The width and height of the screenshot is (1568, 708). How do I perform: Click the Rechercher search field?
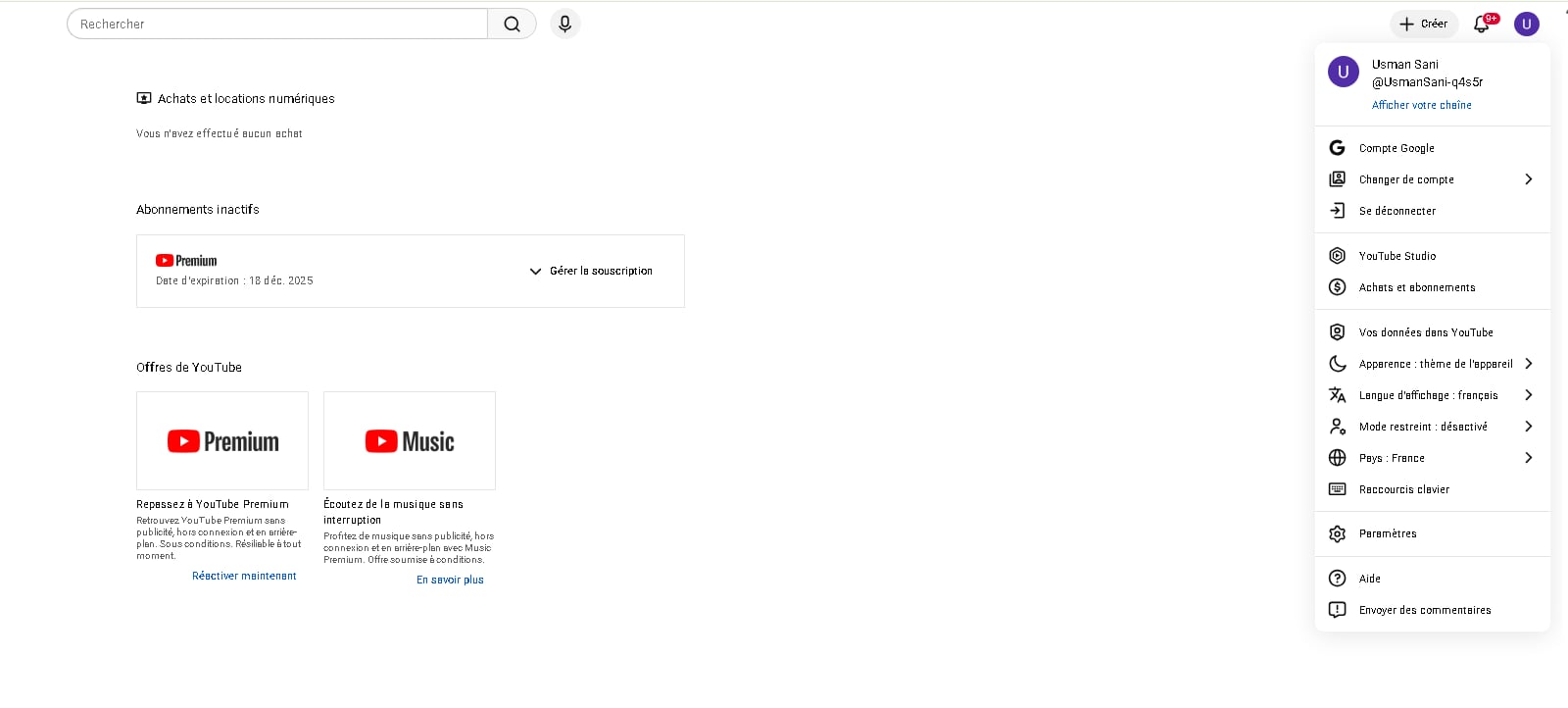pyautogui.click(x=277, y=24)
